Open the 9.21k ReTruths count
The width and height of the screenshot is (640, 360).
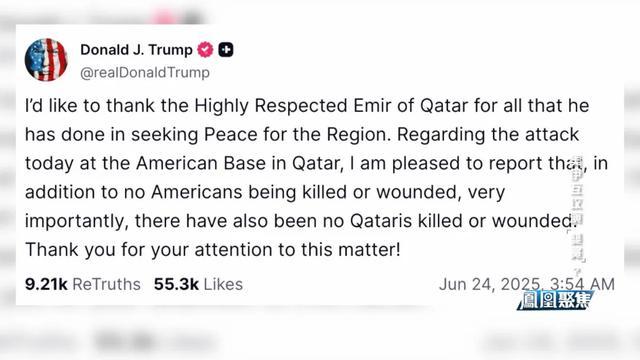pyautogui.click(x=82, y=284)
